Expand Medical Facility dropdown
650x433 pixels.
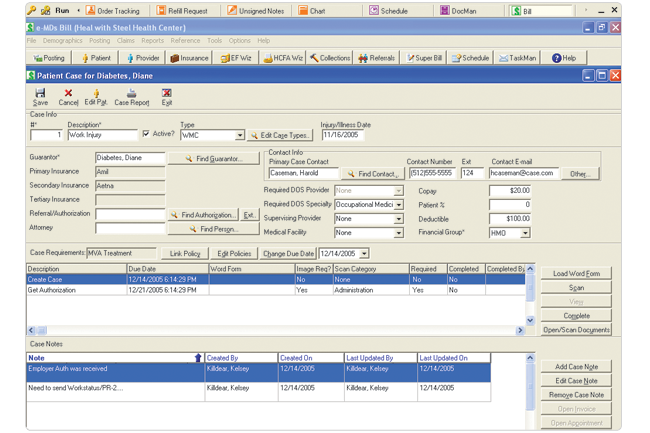coord(398,233)
